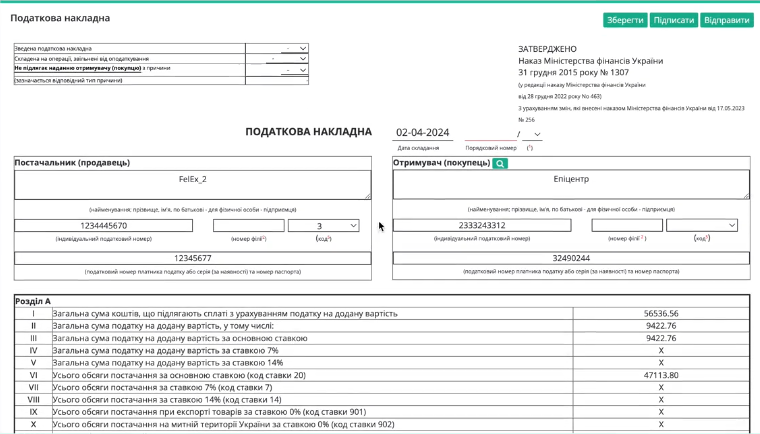Send the invoice with Відправити button
The height and width of the screenshot is (434, 760).
726,20
